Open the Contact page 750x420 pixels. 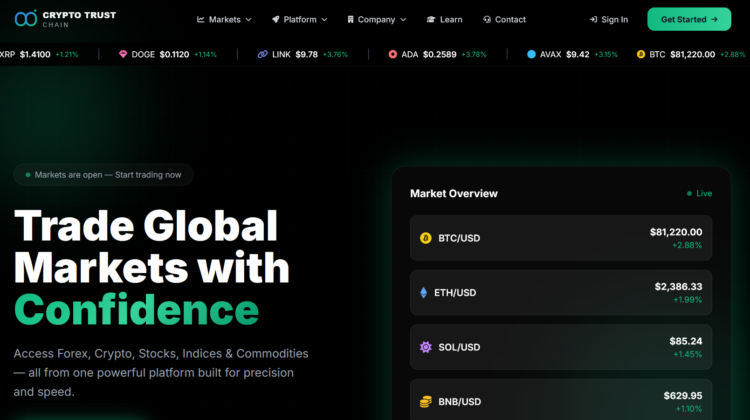[504, 20]
